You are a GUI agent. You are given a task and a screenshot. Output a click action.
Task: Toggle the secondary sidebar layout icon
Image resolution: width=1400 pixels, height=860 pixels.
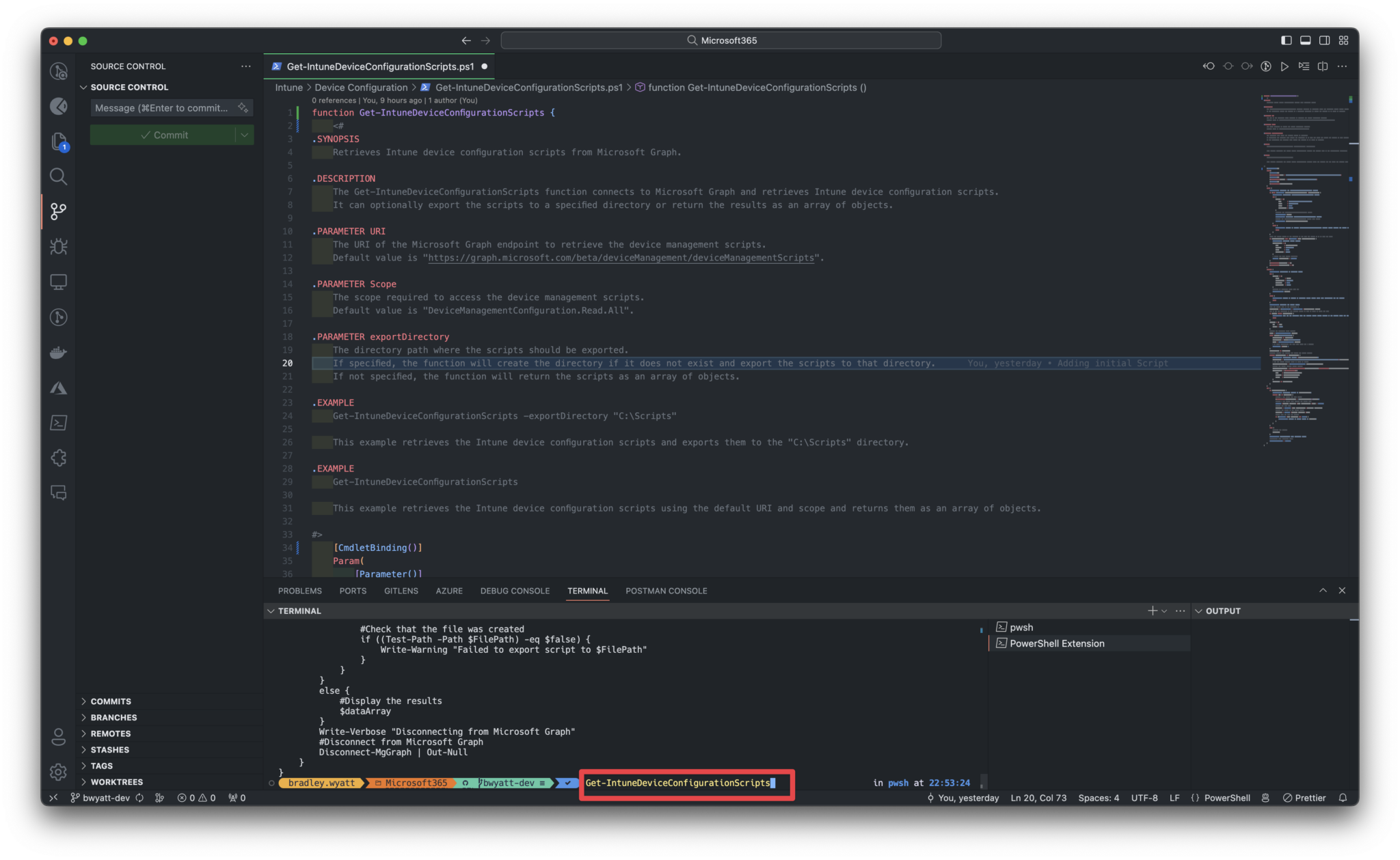[x=1324, y=40]
